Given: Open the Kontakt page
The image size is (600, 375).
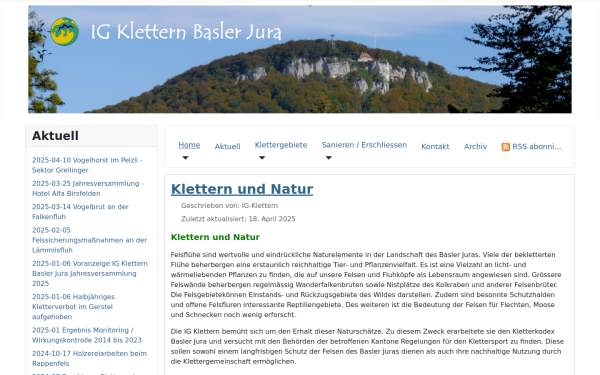Looking at the screenshot, I should pos(435,147).
